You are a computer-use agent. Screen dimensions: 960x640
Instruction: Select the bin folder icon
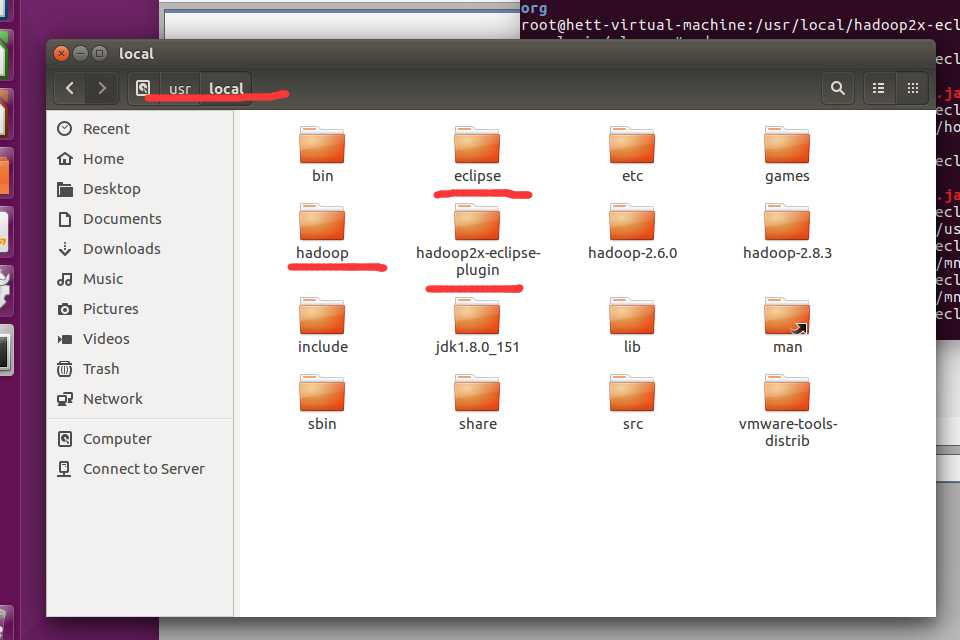322,146
